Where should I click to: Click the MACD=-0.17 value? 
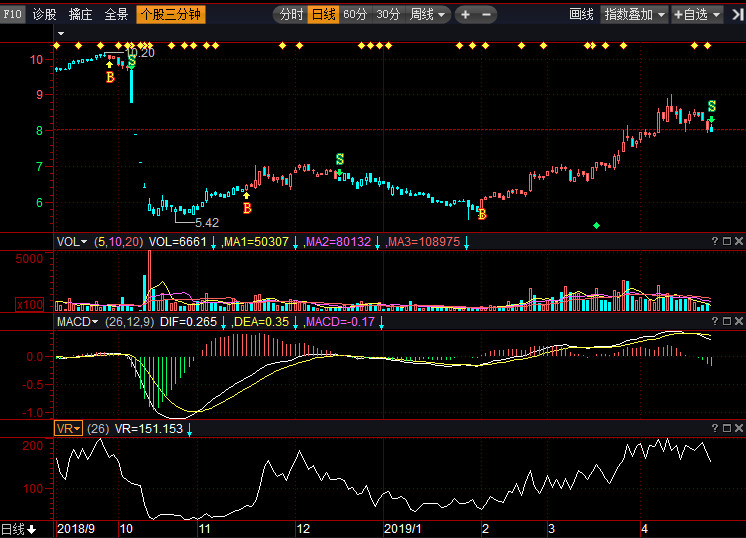click(341, 322)
